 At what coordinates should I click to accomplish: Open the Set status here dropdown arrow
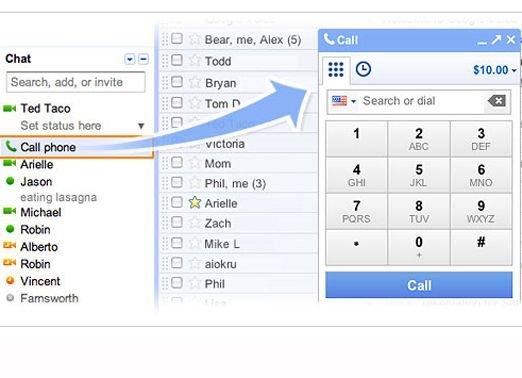tap(141, 126)
